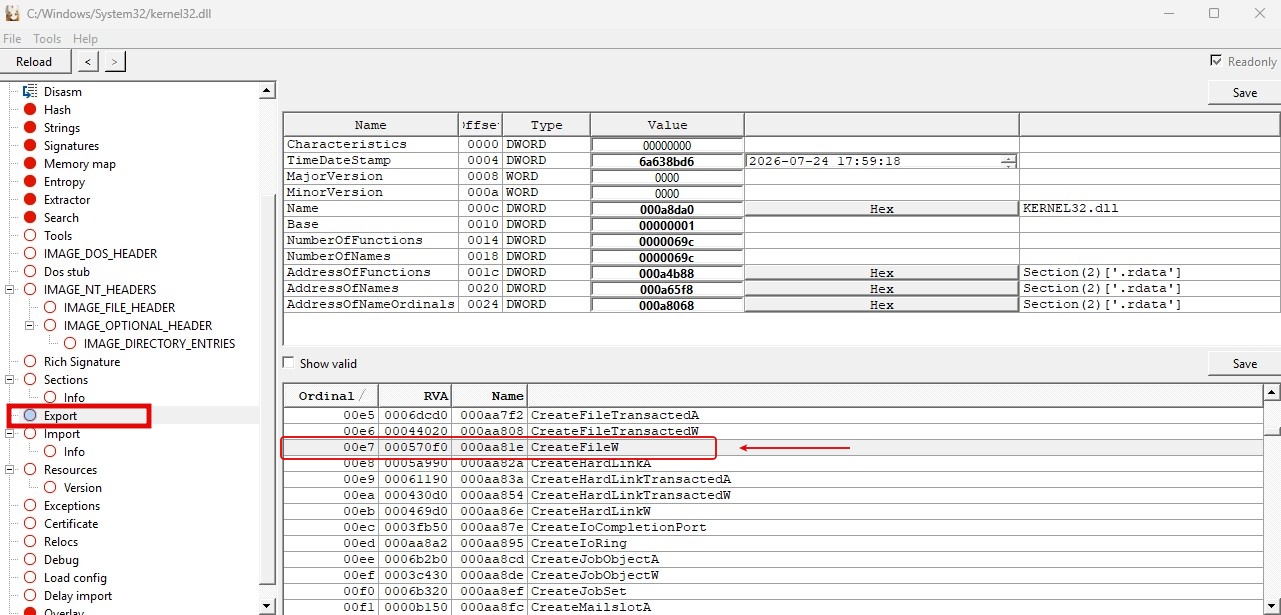This screenshot has width=1281, height=615.
Task: Toggle the Readonly checkbox
Action: [1216, 61]
